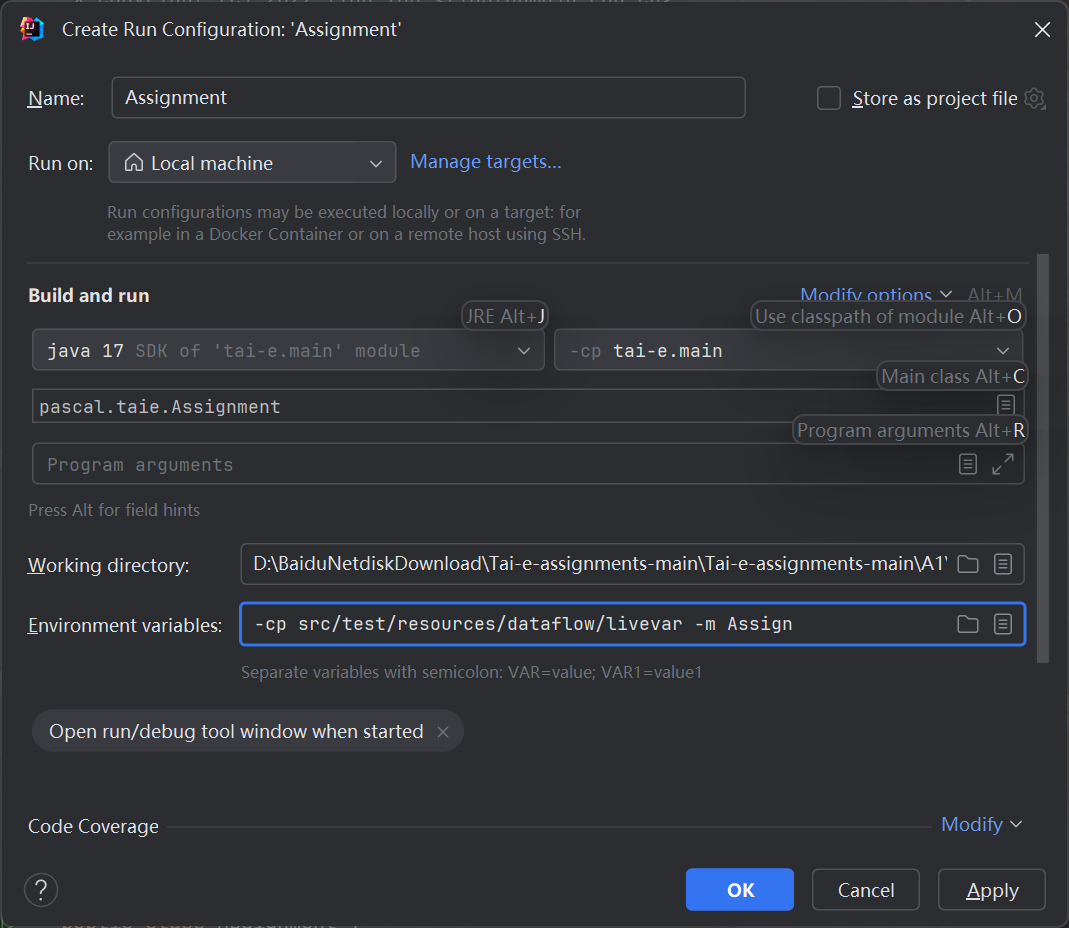Open Environment variables folder icon

pyautogui.click(x=967, y=624)
